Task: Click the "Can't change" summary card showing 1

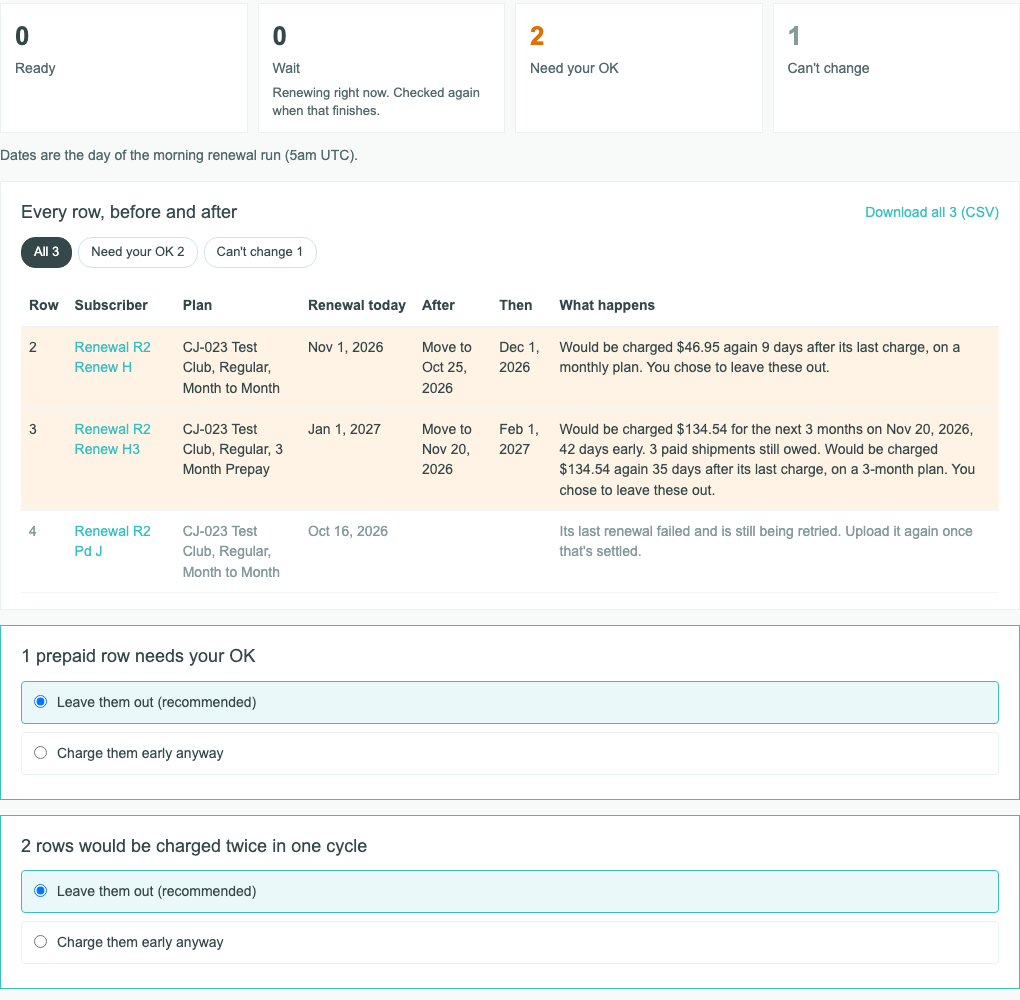Action: 896,68
